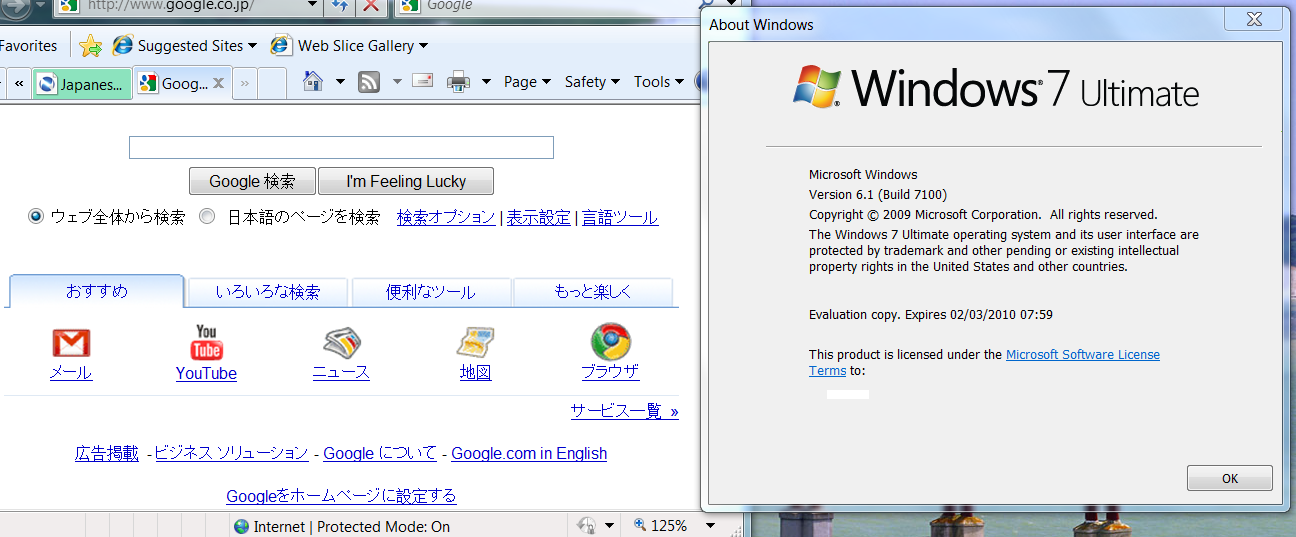Open the Google Maps map icon
Screen dimensions: 1296x537
click(x=476, y=343)
